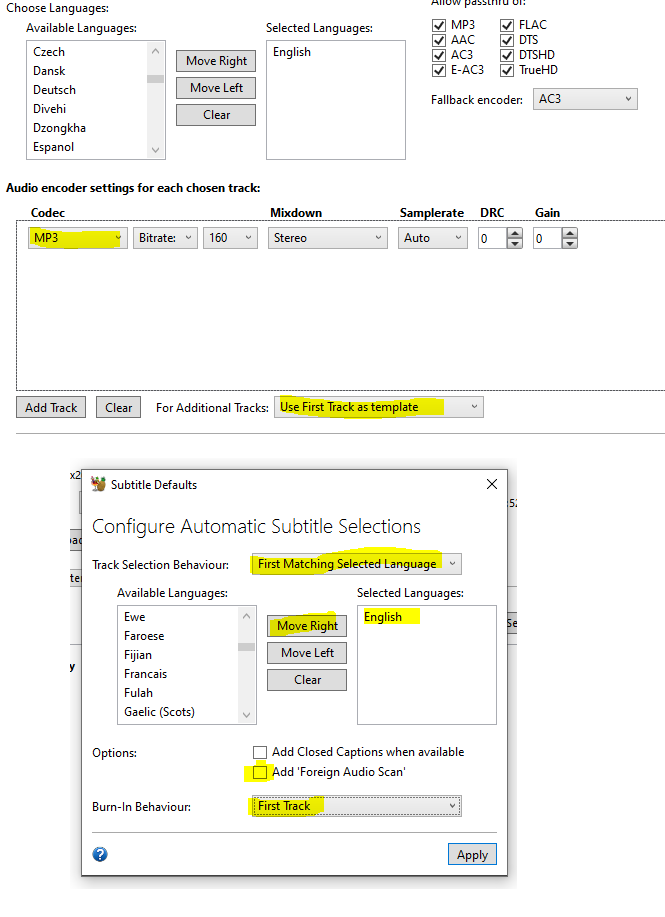Enable Add 'Foreign Audio Scan' option
The height and width of the screenshot is (917, 665).
[260, 772]
